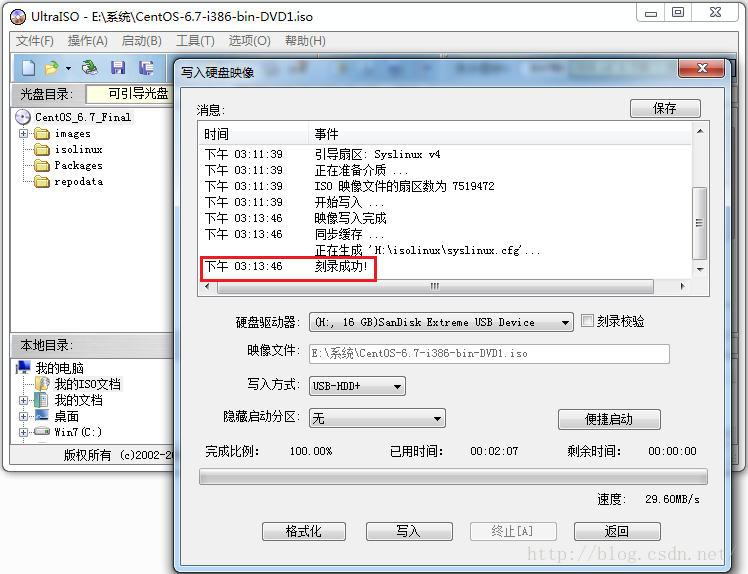Open the 文件(F) menu
Screen dimensions: 748x574
[x=34, y=41]
